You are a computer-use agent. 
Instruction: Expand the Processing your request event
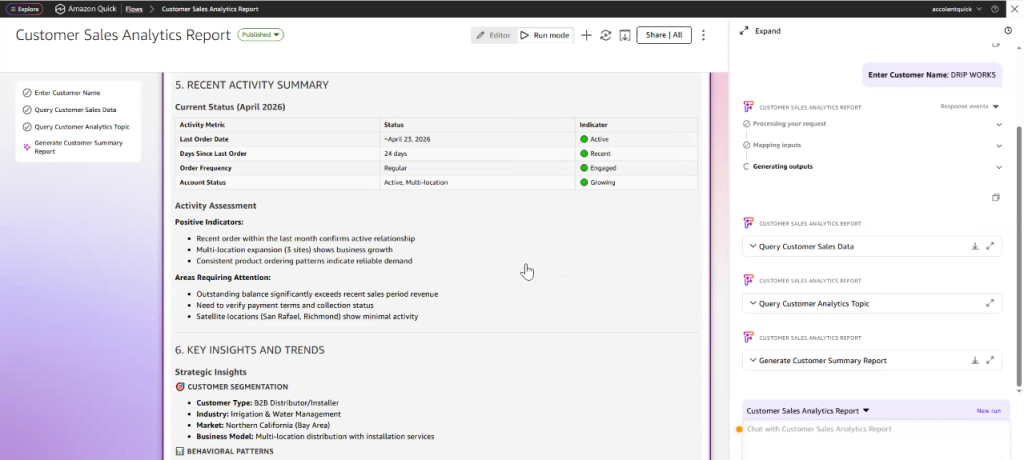click(999, 124)
